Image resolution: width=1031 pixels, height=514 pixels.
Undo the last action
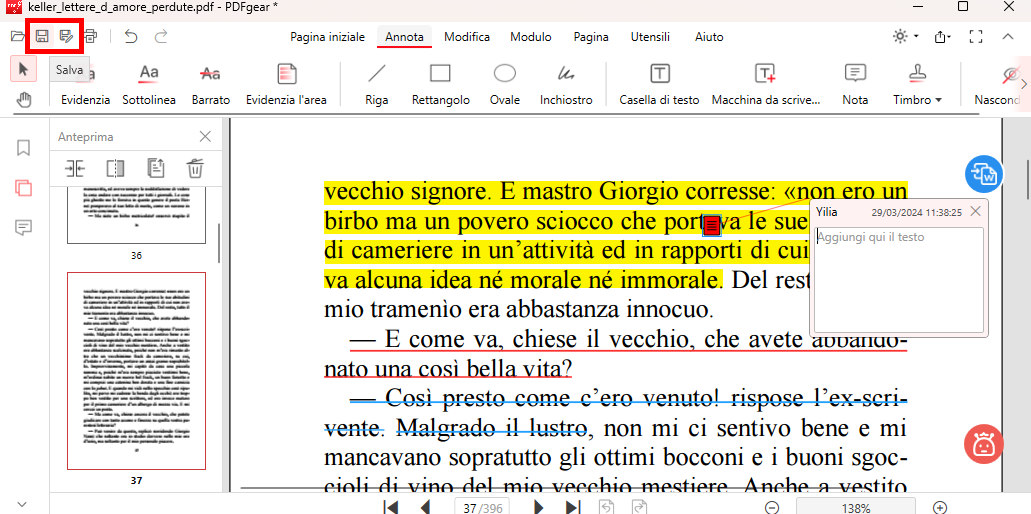131,37
